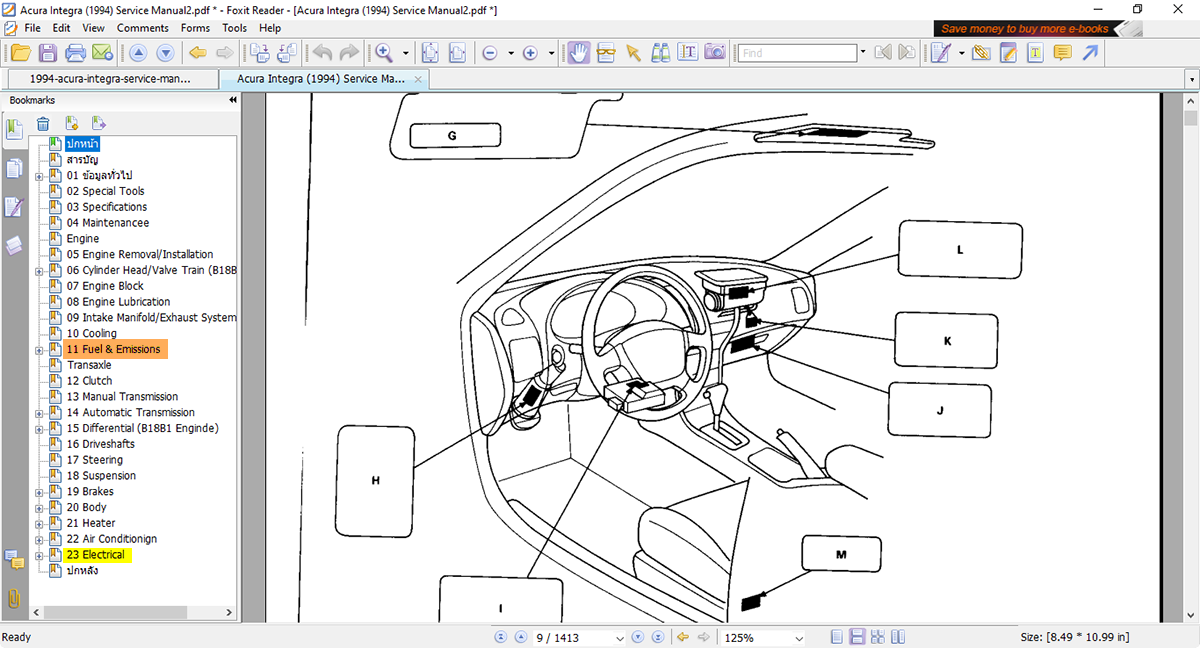Click into the Find search field
This screenshot has width=1200, height=648.
[x=797, y=53]
